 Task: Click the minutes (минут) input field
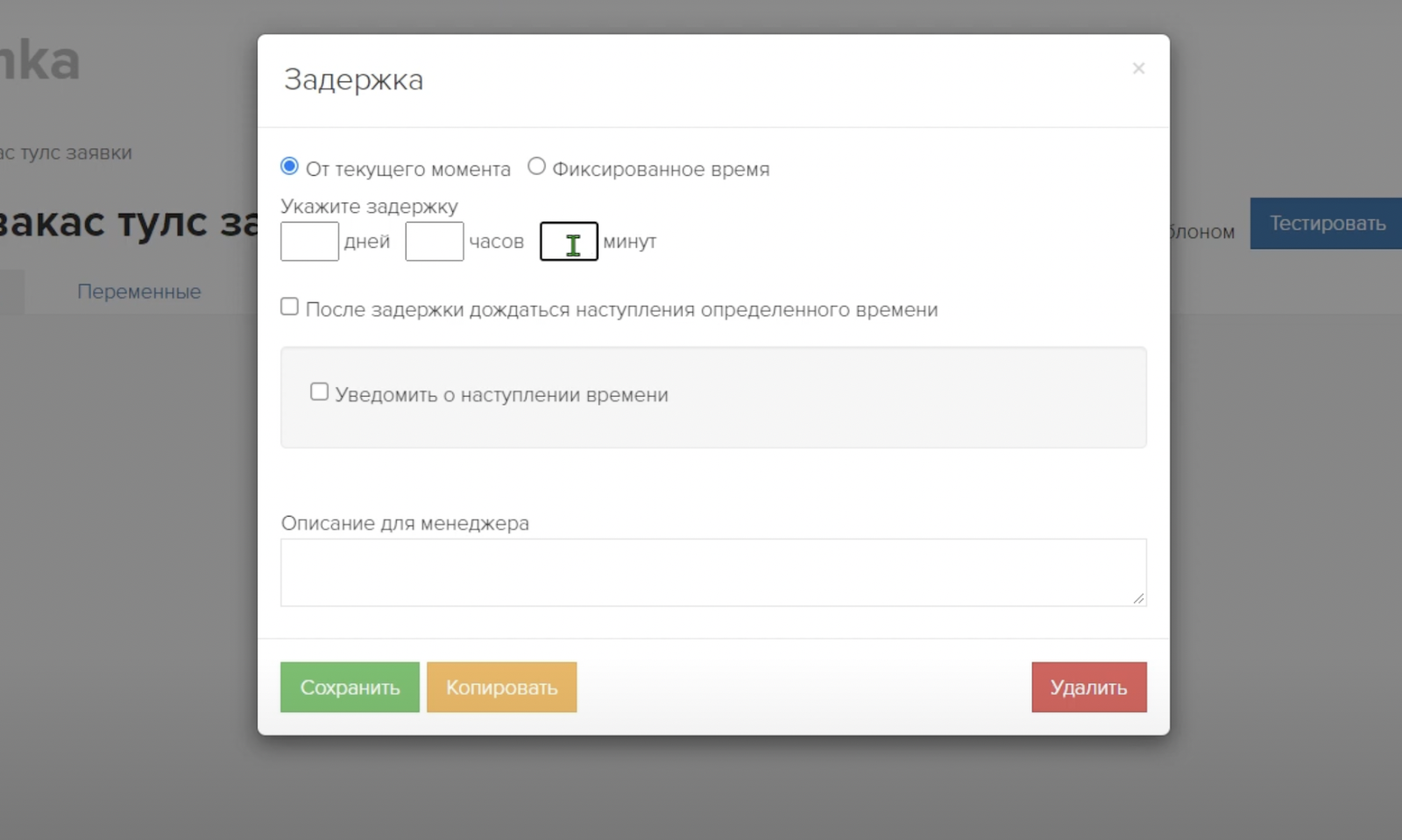(569, 242)
